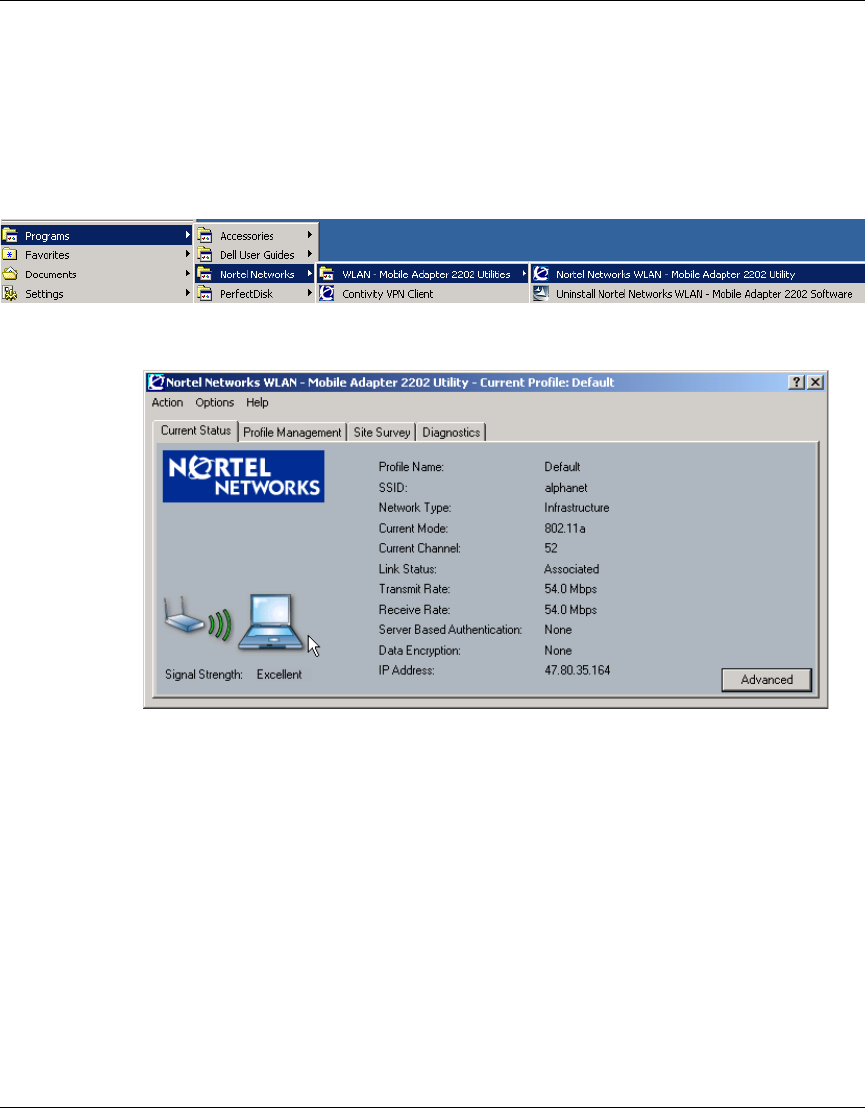Screen dimensions: 865x1108
Task: Close the Mobile Adapter Utility window
Action: click(x=816, y=382)
